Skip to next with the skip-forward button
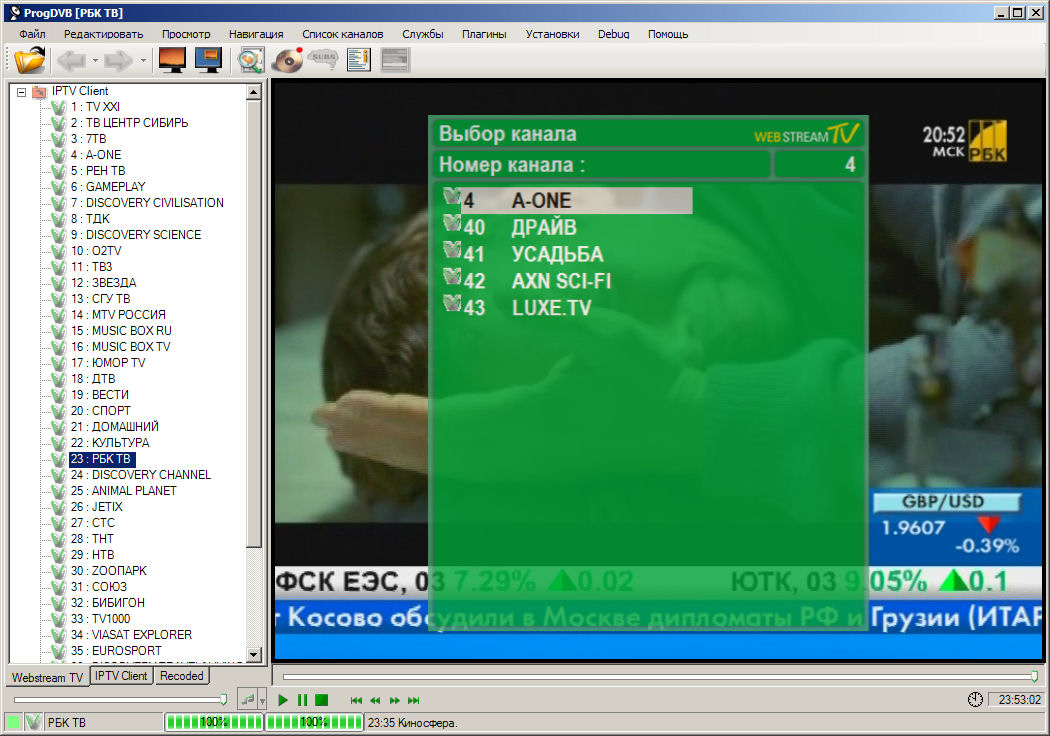The width and height of the screenshot is (1050, 736). point(414,701)
